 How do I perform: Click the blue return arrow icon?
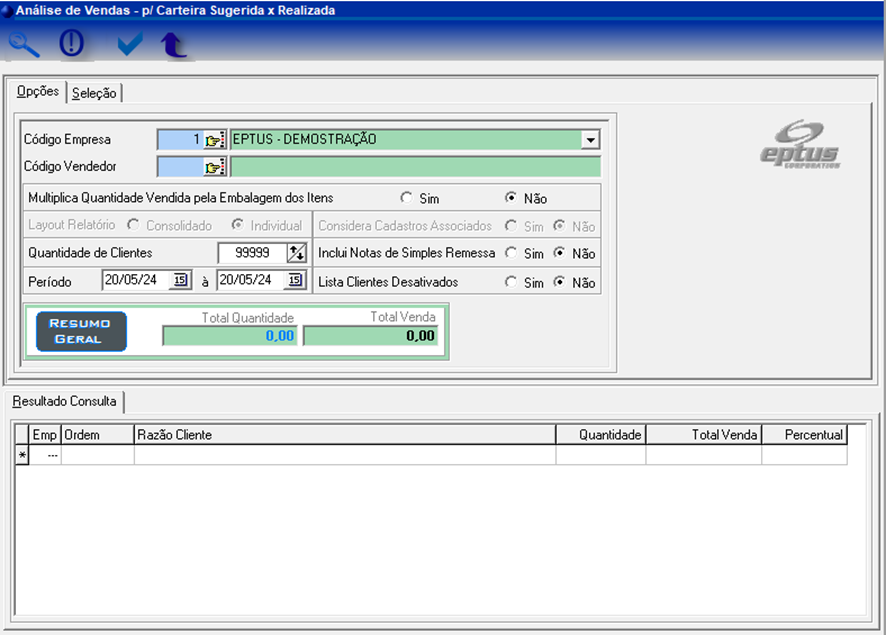[x=174, y=45]
